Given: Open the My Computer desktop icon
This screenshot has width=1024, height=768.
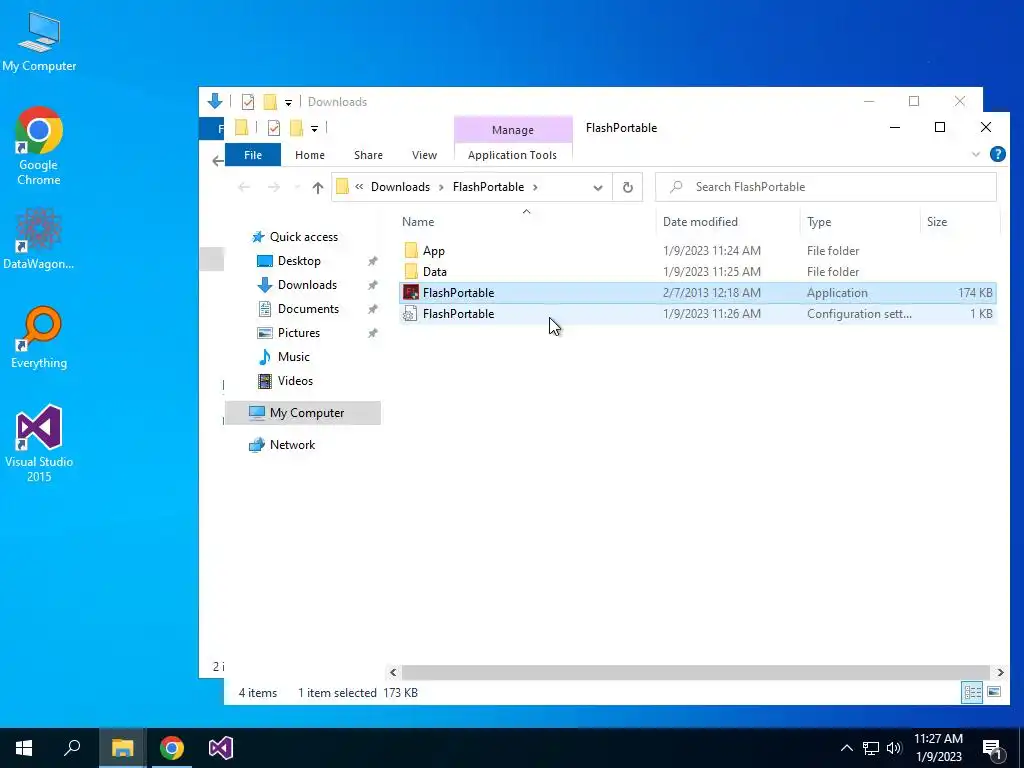Looking at the screenshot, I should coord(39,41).
